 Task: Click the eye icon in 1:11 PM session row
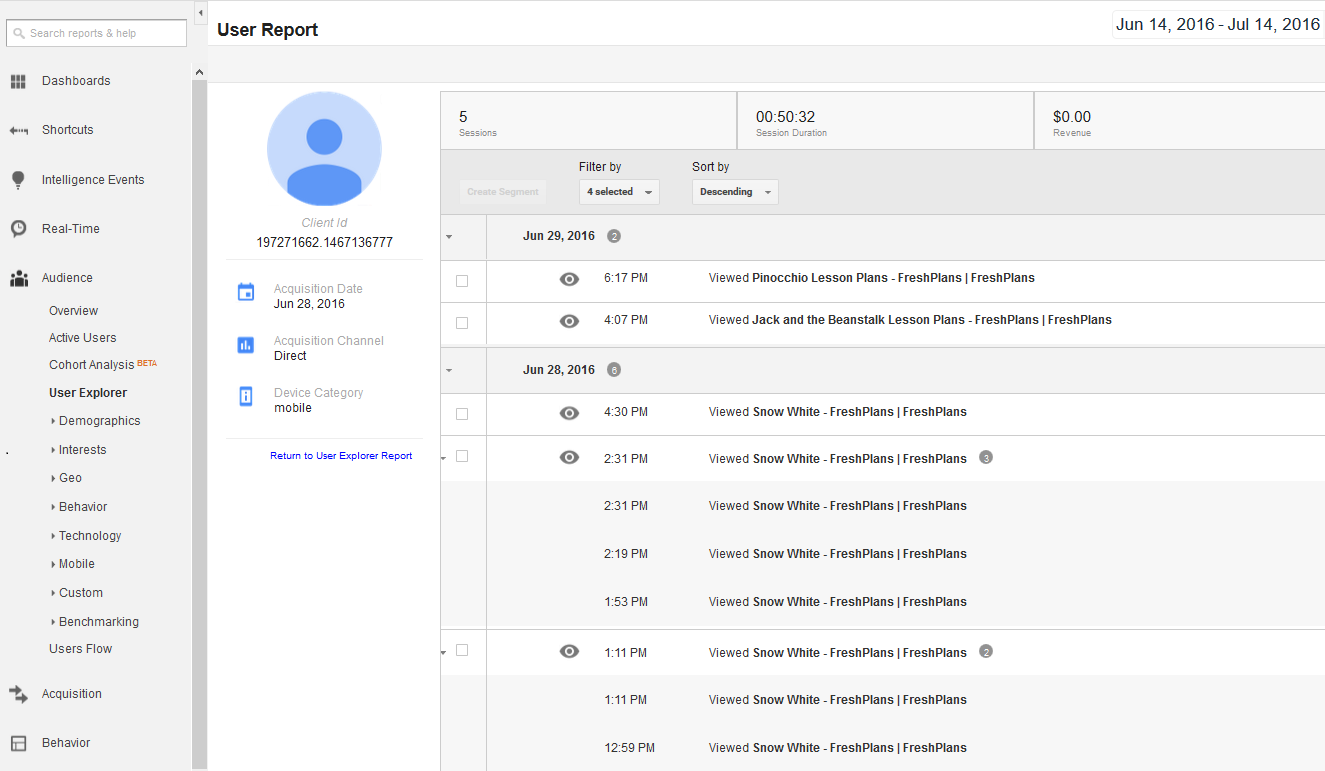pos(569,651)
